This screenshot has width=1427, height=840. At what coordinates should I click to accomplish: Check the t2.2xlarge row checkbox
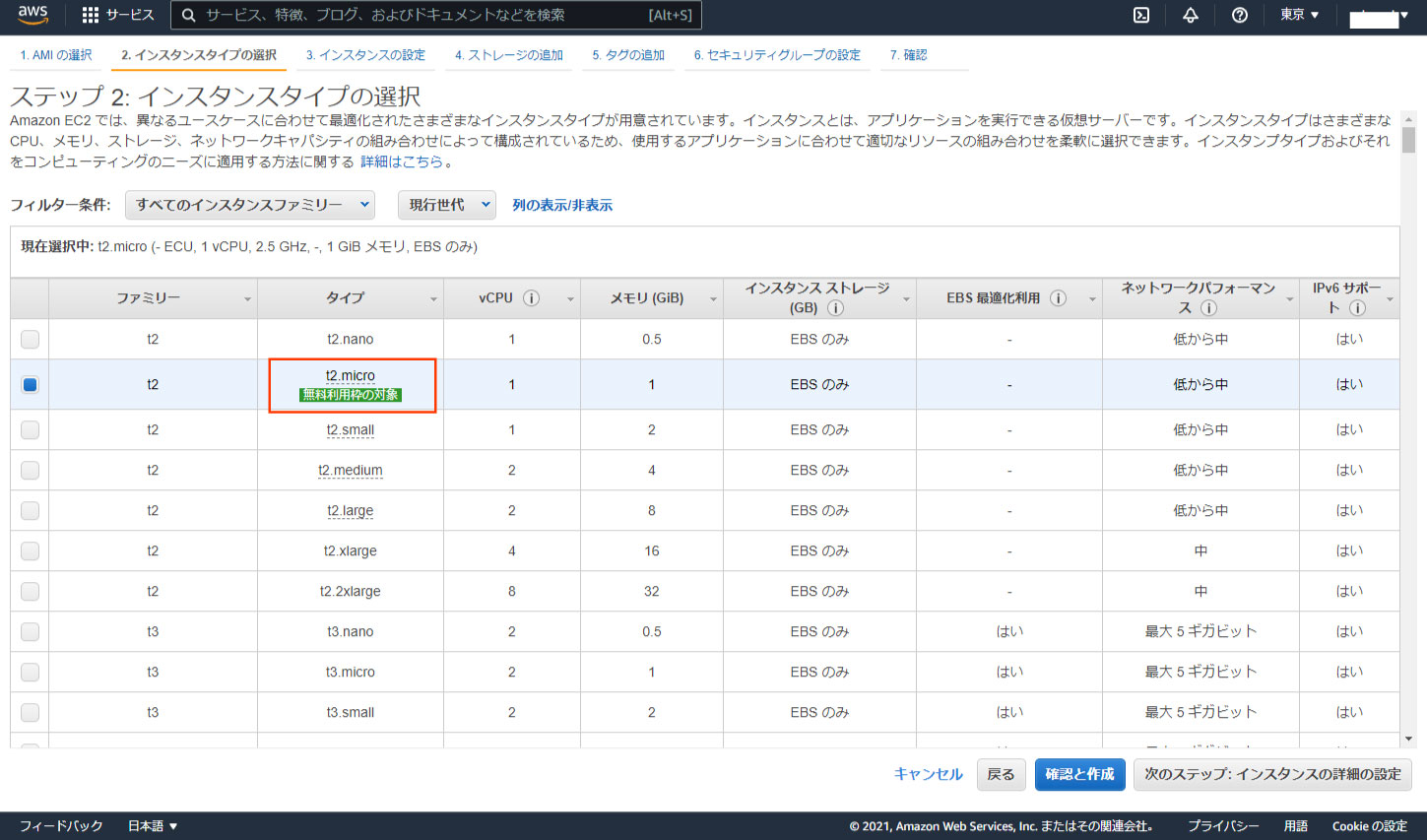click(30, 591)
